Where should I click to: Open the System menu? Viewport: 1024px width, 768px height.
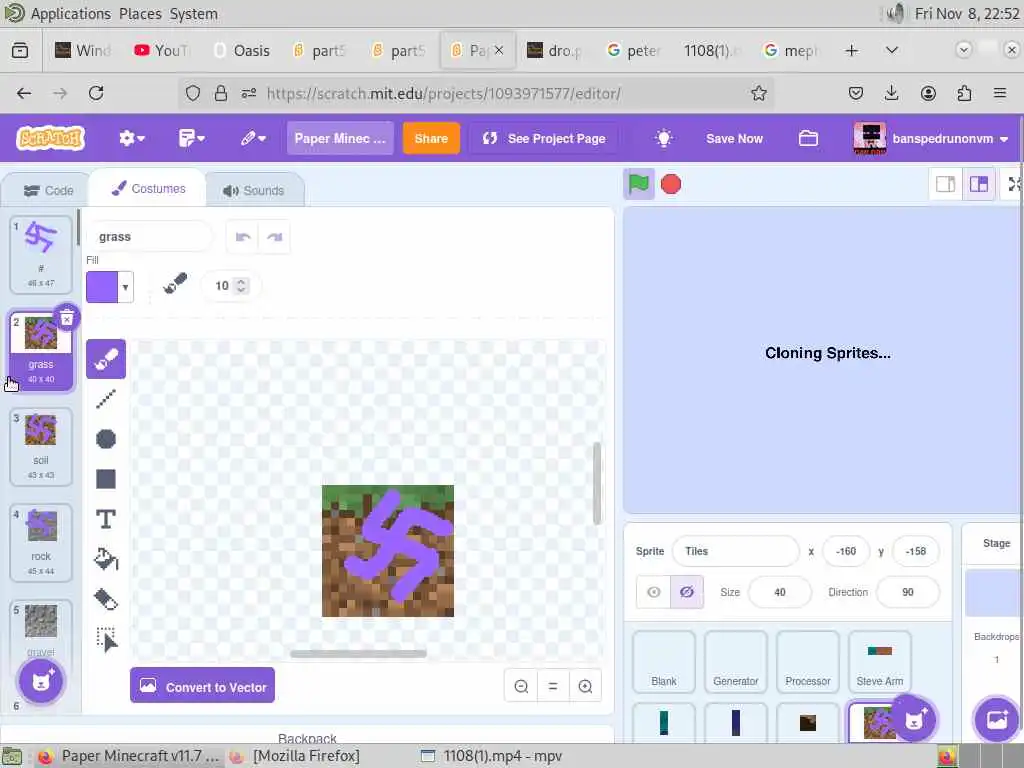click(193, 14)
